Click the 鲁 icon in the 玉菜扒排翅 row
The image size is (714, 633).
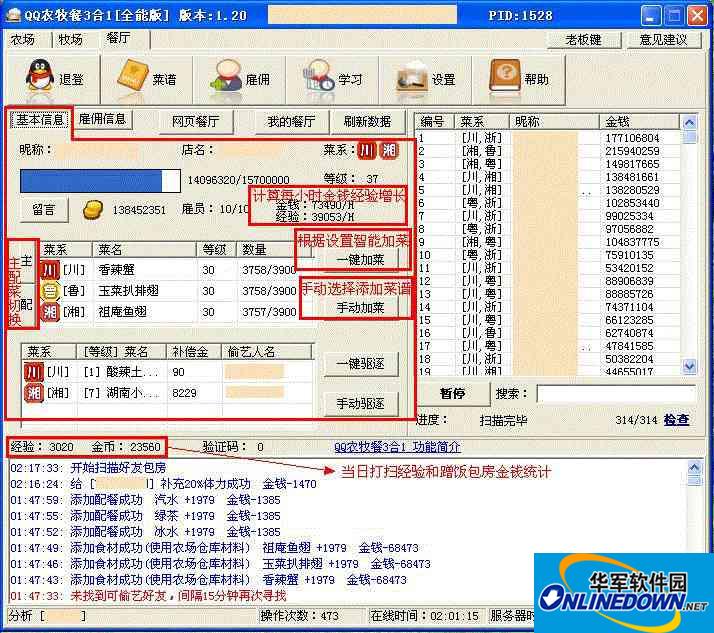click(50, 291)
